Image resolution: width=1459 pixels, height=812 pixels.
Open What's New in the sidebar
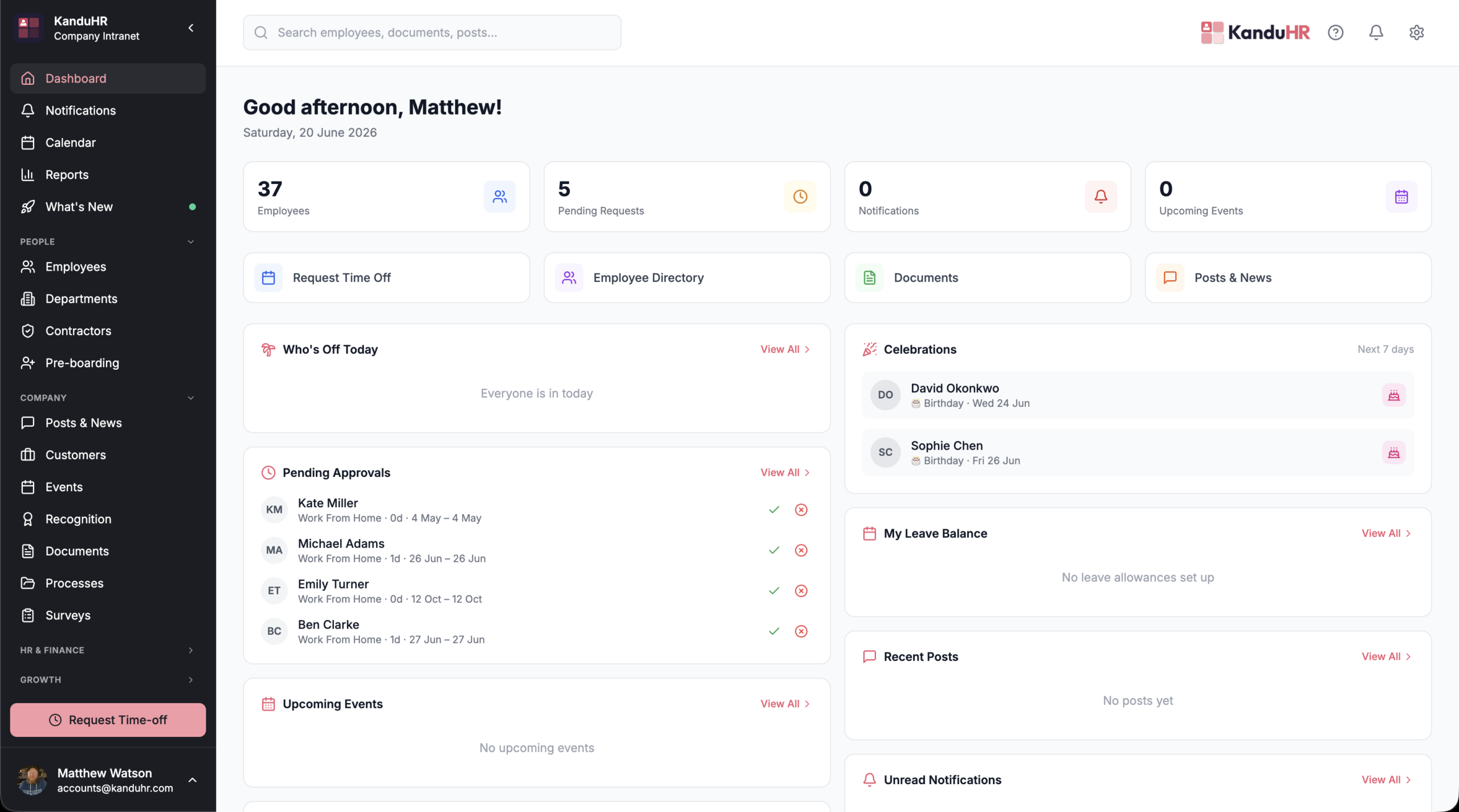click(x=108, y=207)
